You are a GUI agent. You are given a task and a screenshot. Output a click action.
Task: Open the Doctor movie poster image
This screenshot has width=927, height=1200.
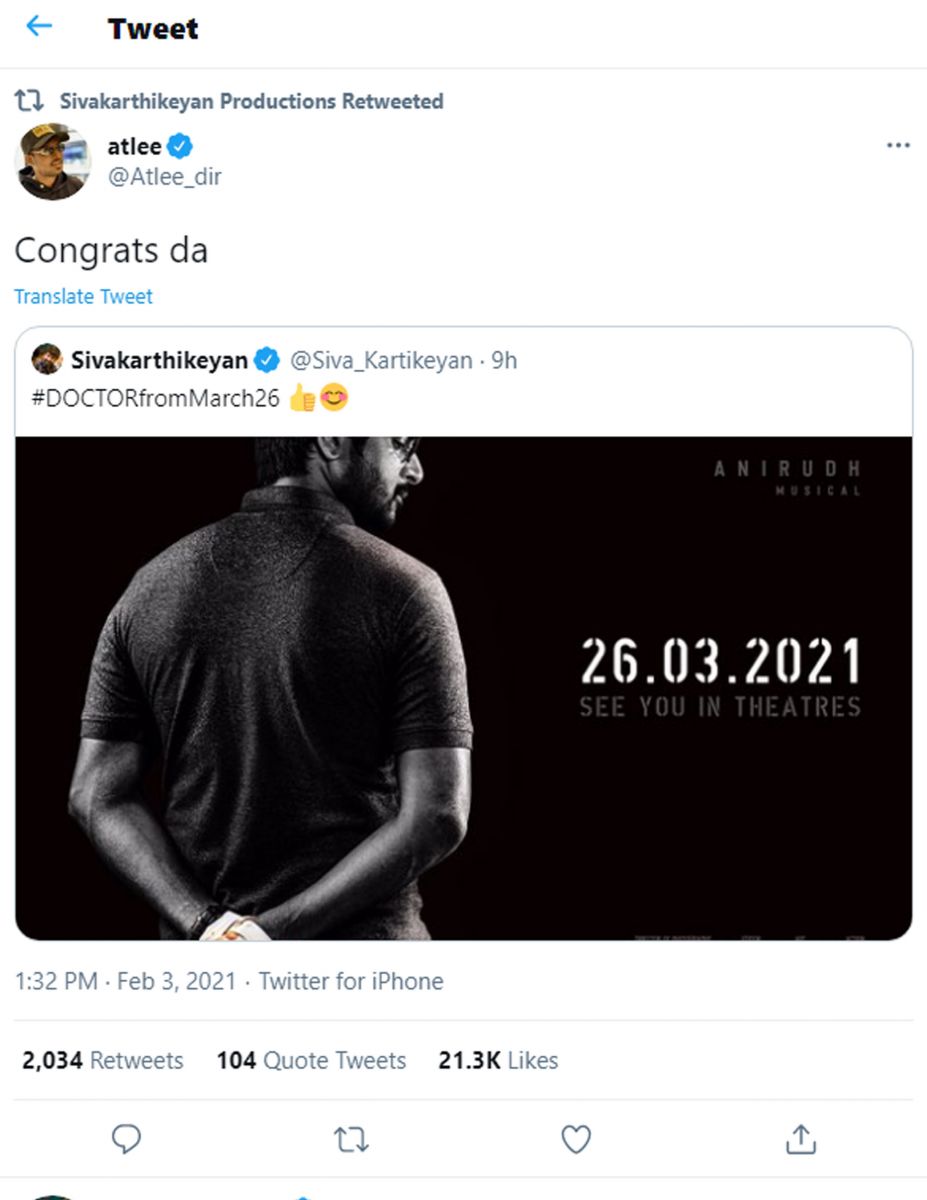pos(463,688)
